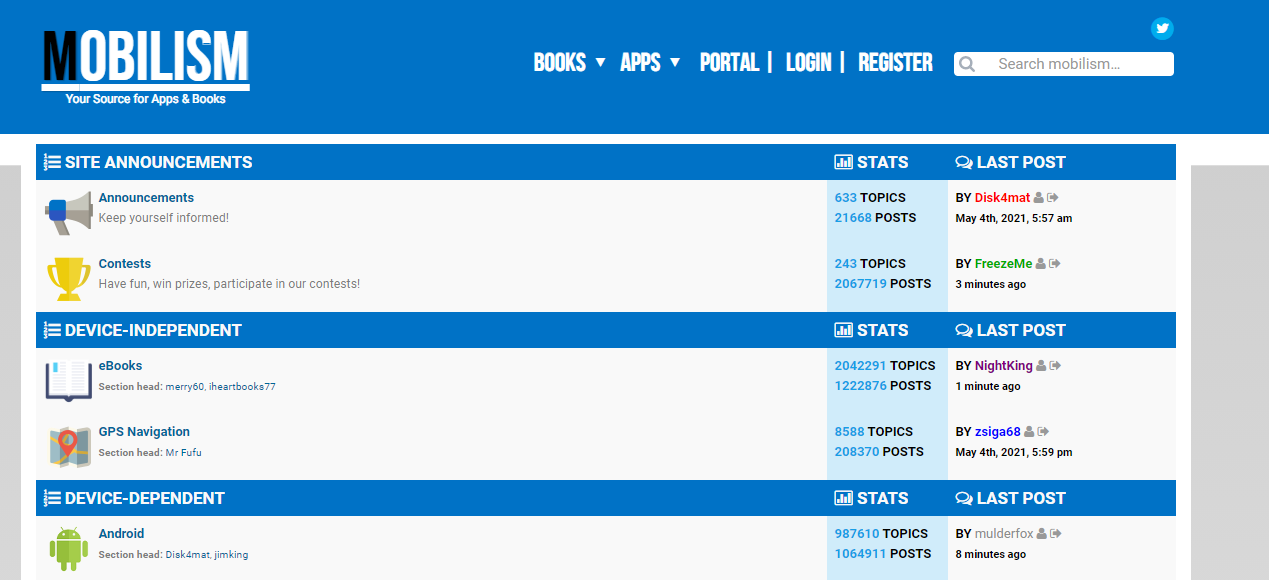Screen dimensions: 1269x580
Task: Open the GPS Navigation forum
Action: [144, 432]
